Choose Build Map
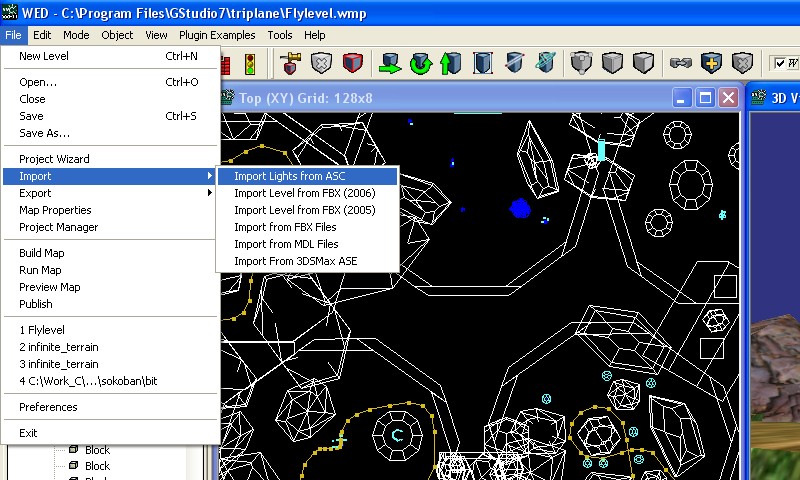Viewport: 800px width, 480px height. point(111,253)
